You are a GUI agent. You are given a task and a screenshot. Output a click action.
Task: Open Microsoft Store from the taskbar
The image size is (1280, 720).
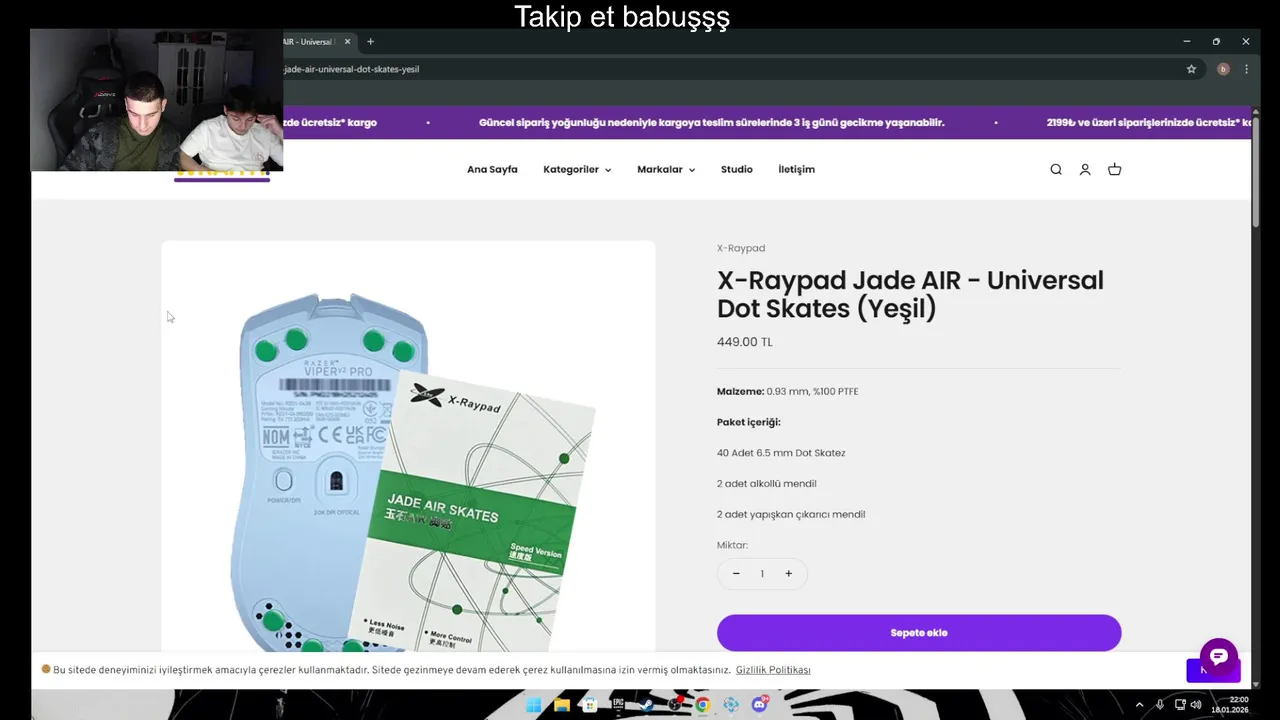pyautogui.click(x=590, y=704)
